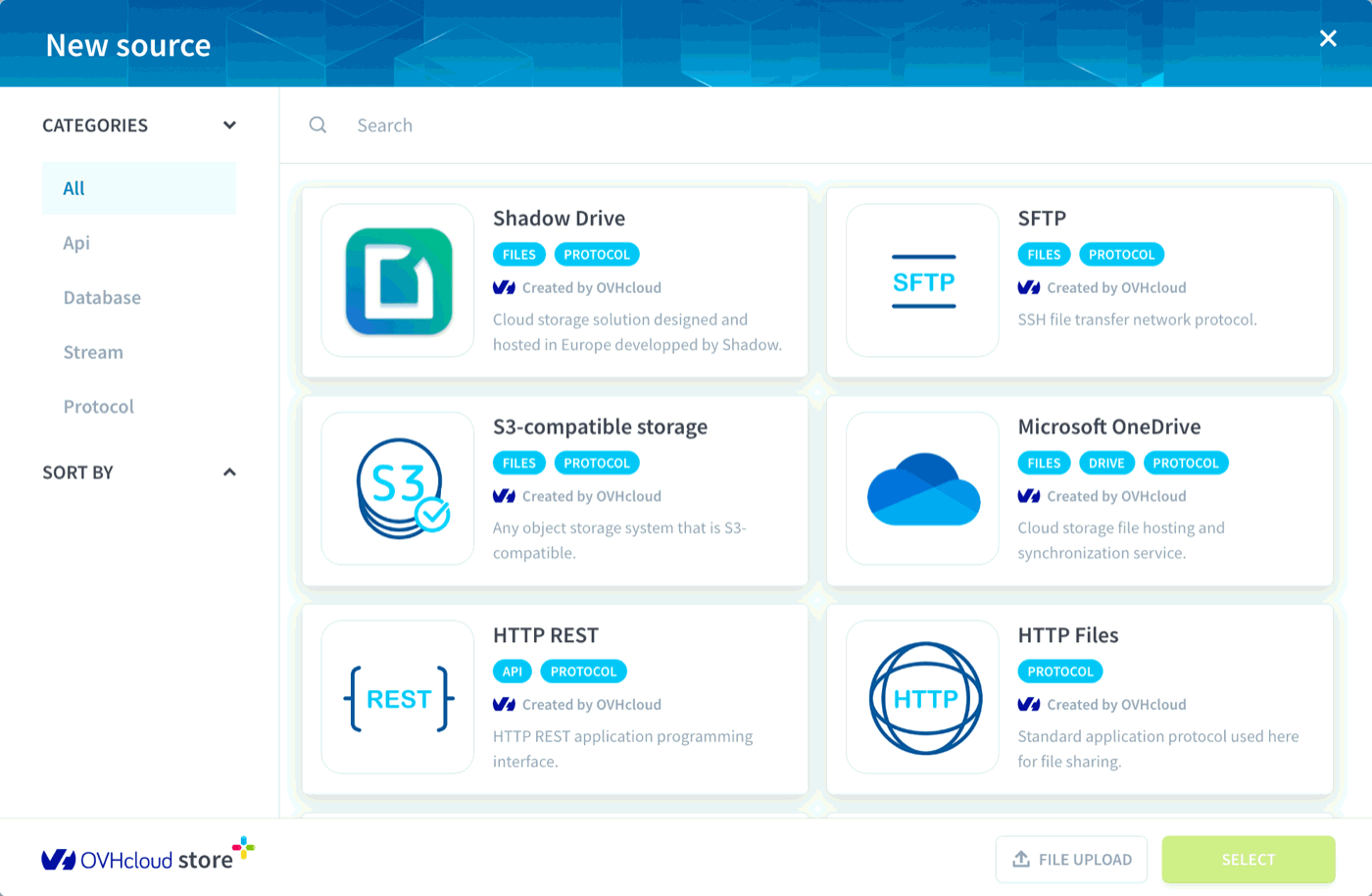Click the green Select button
The image size is (1372, 896).
click(x=1249, y=860)
